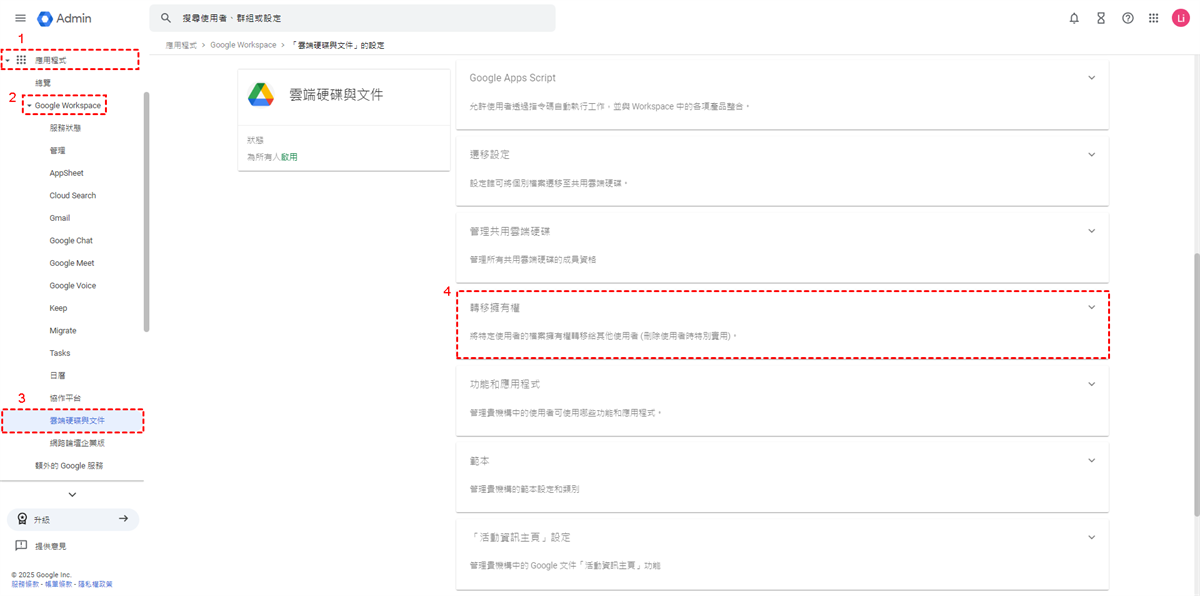Viewport: 1200px width, 596px height.
Task: Click the search magnifier icon
Action: coord(166,18)
